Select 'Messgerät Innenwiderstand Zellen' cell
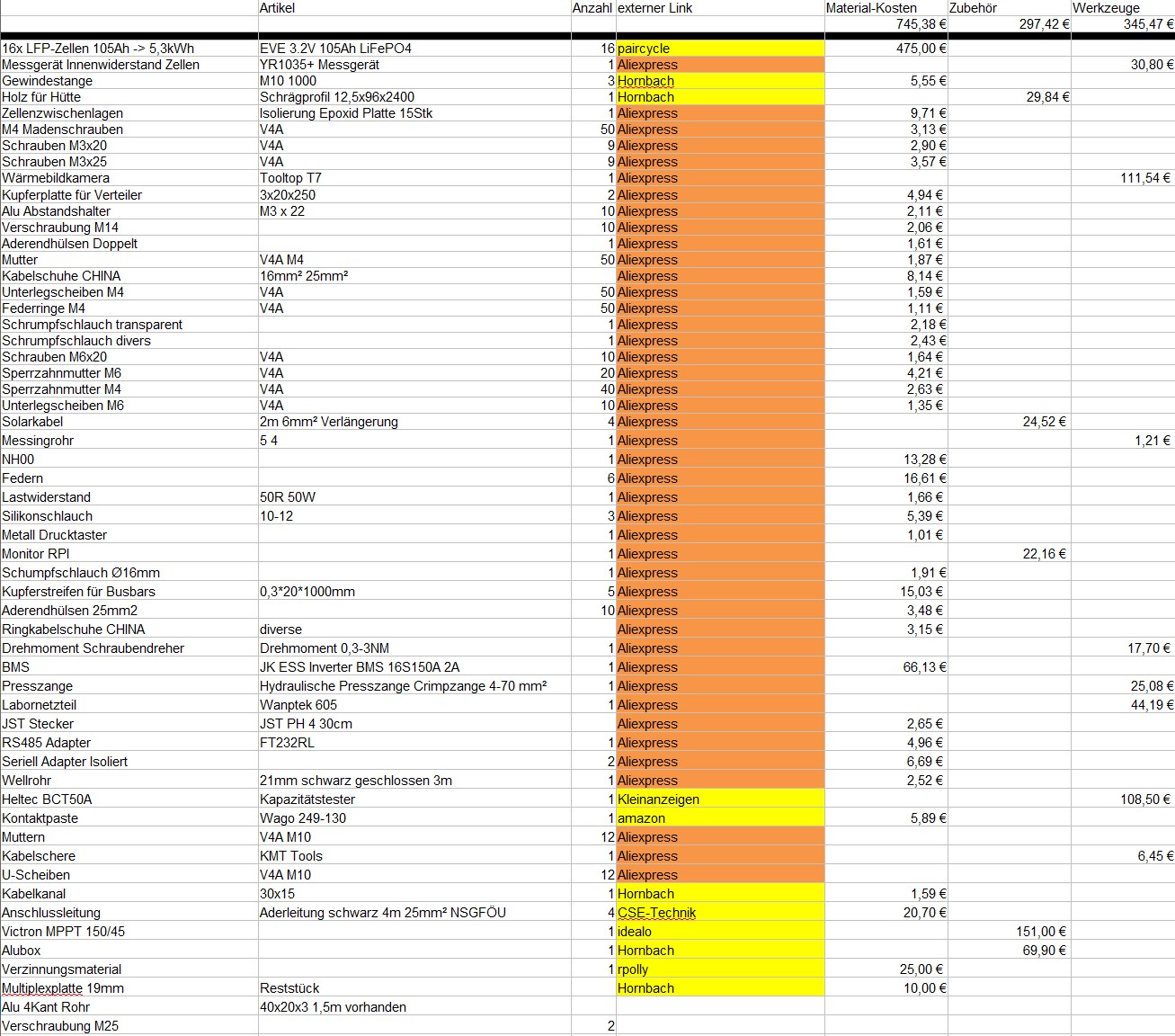This screenshot has width=1175, height=1036. click(x=129, y=65)
